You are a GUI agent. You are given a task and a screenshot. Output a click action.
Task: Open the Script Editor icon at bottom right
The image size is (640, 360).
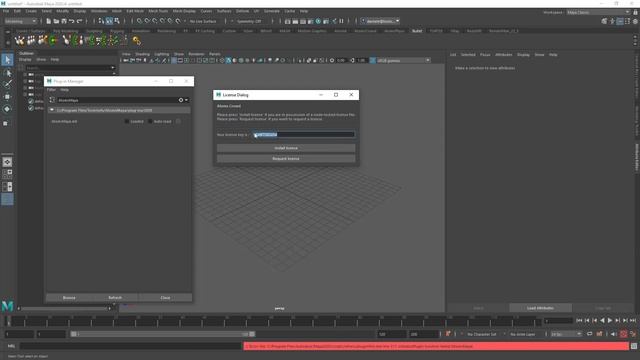[x=634, y=346]
